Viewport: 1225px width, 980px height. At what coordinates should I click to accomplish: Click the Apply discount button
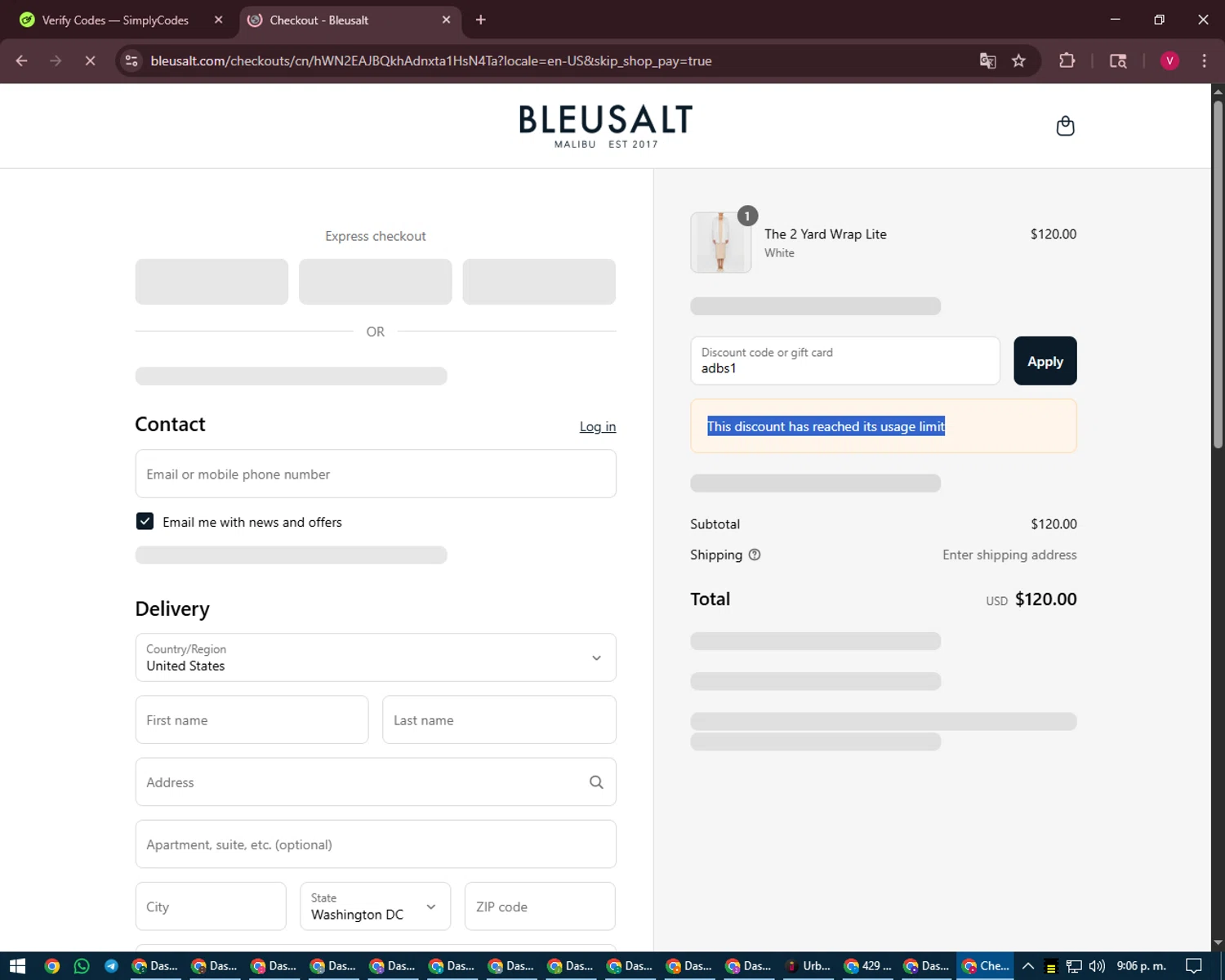click(x=1045, y=361)
